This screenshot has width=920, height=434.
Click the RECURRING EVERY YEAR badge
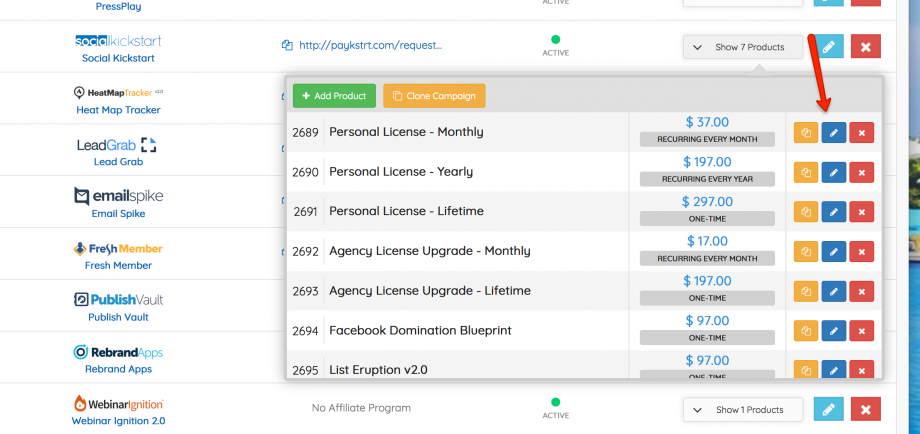(707, 179)
